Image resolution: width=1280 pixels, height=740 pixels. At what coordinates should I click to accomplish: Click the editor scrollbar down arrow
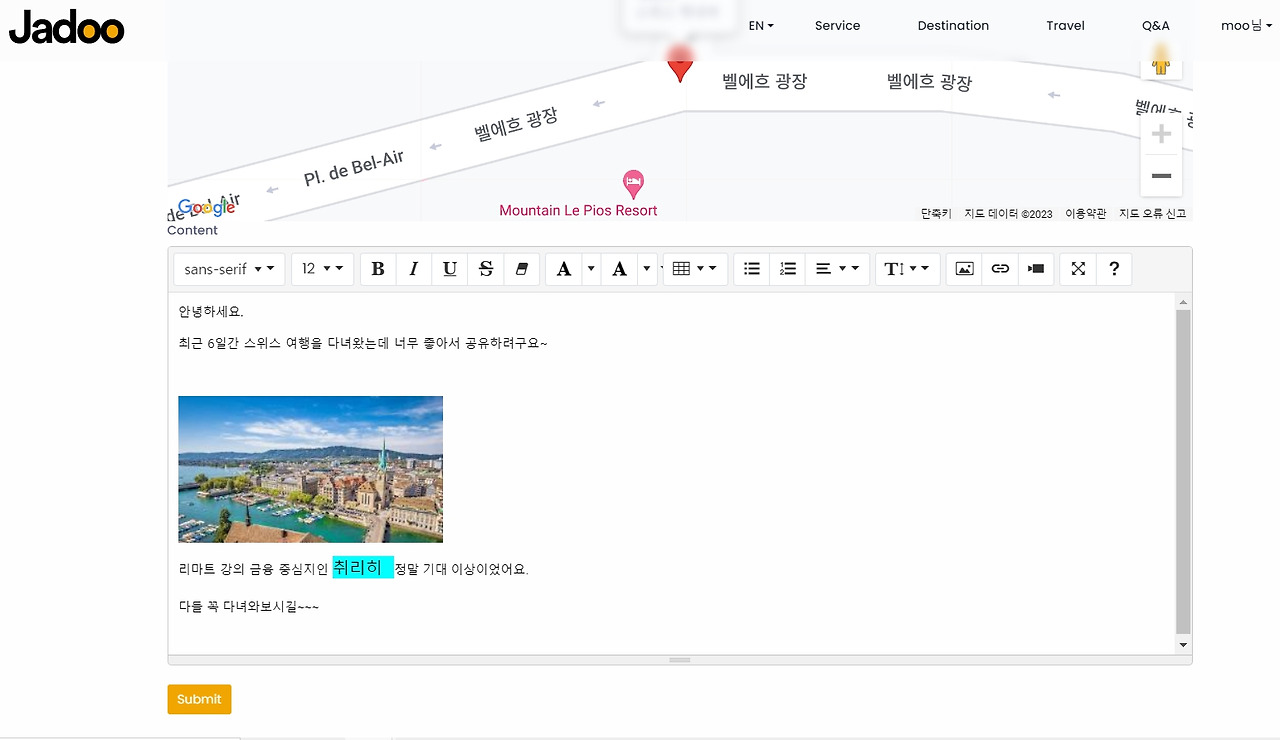(1184, 645)
